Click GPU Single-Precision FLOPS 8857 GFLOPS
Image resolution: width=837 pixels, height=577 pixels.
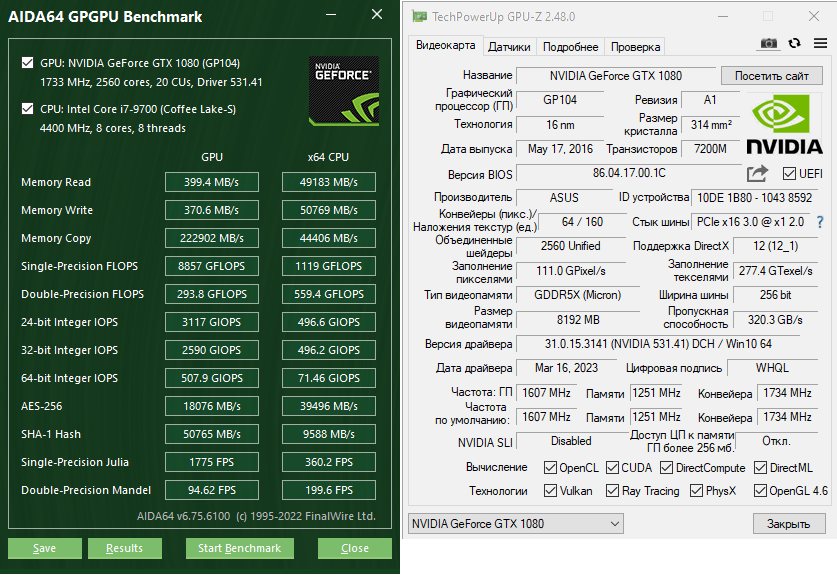pos(212,266)
